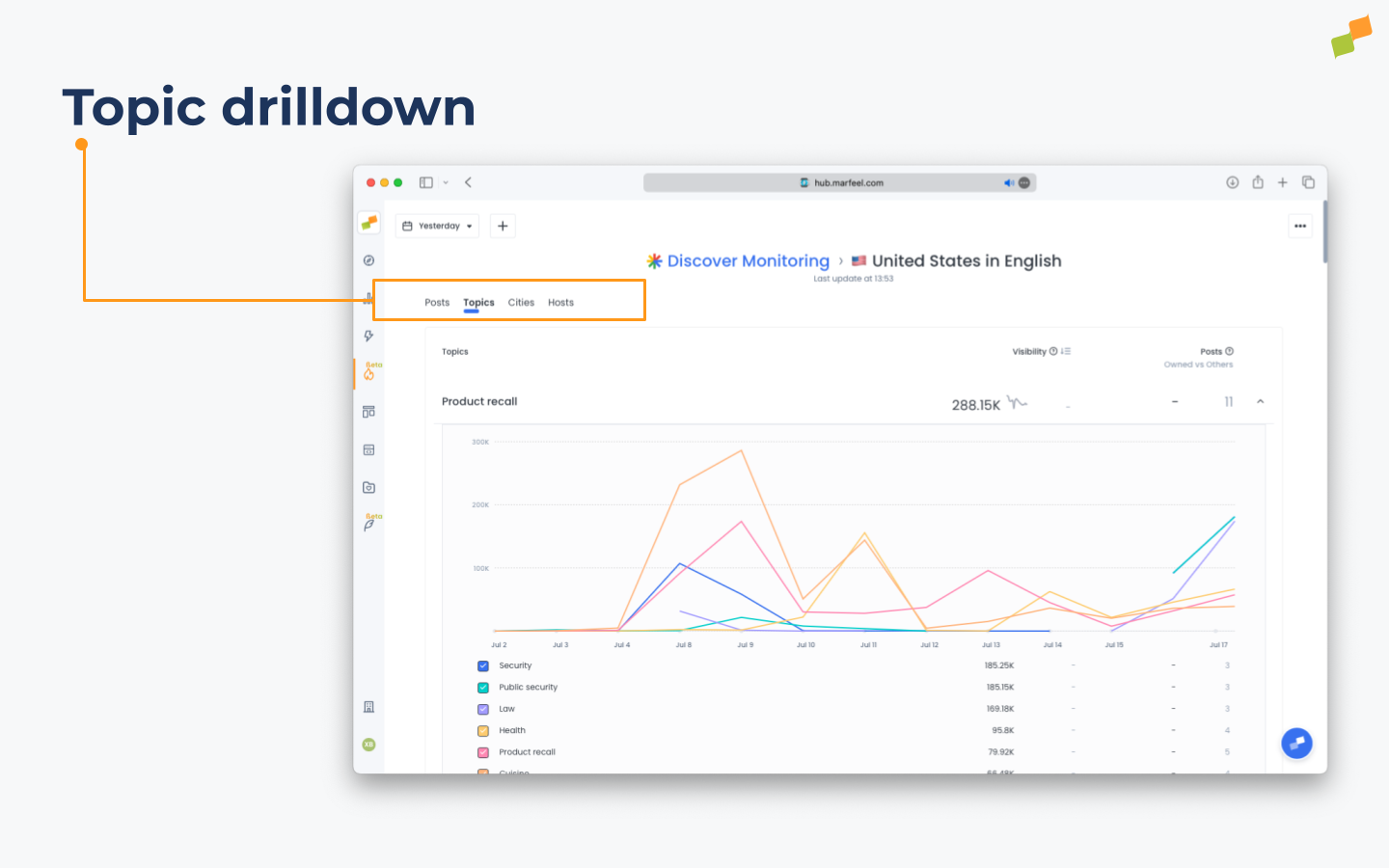Select the compass Explore icon in sidebar
Viewport: 1389px width, 868px height.
click(368, 259)
